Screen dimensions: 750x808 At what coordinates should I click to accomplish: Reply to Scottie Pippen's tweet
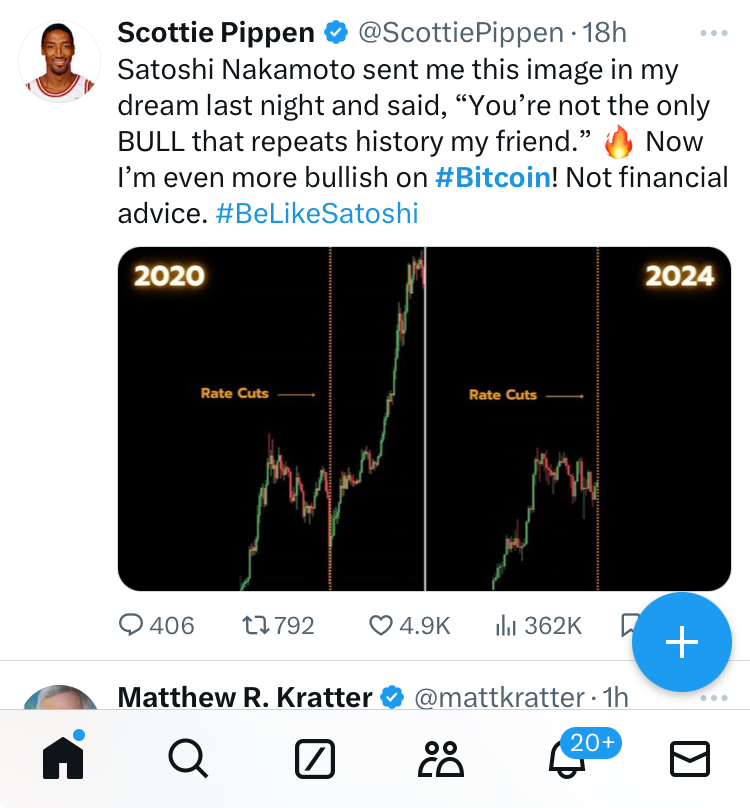132,625
